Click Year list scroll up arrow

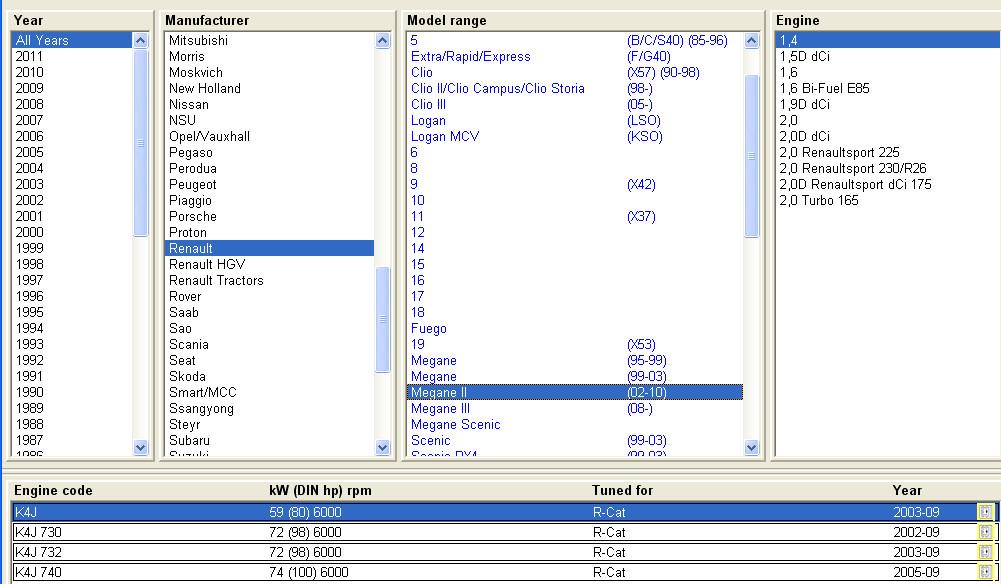pos(141,41)
